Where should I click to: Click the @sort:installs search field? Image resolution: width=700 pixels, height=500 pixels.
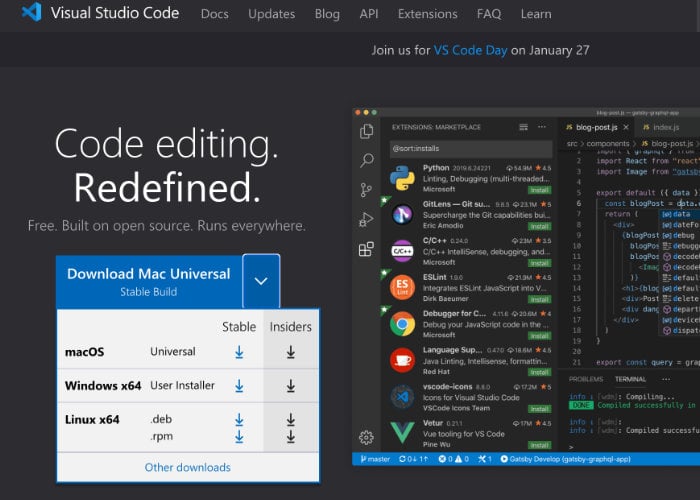tap(471, 148)
